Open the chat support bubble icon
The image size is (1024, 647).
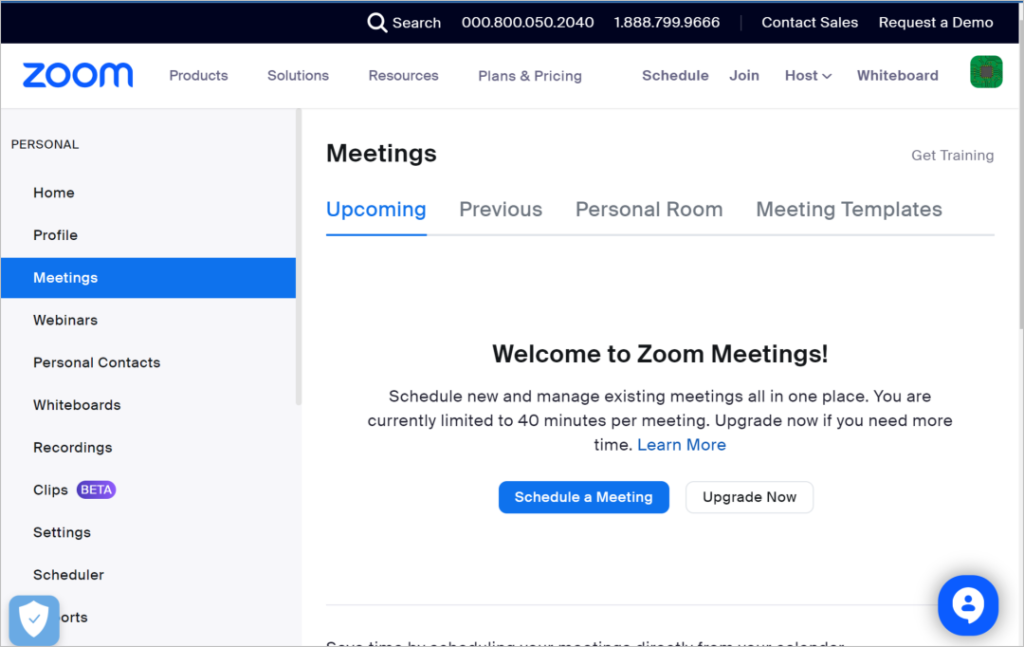[x=967, y=605]
